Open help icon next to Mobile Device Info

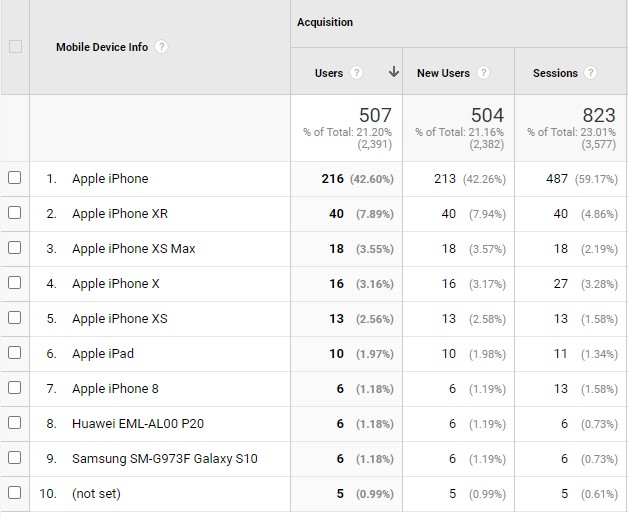[x=161, y=47]
